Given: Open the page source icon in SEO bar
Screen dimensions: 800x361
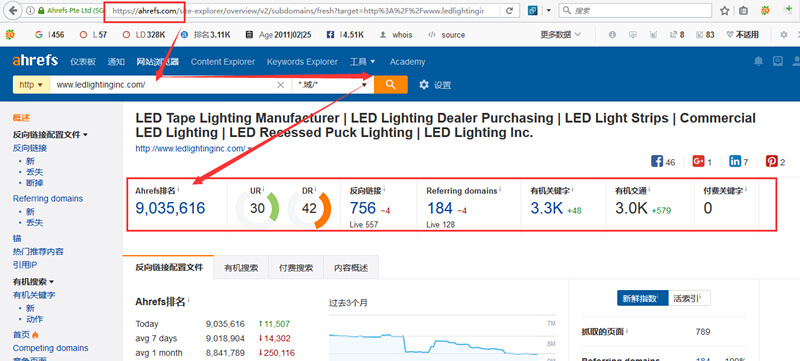Looking at the screenshot, I should click(446, 35).
